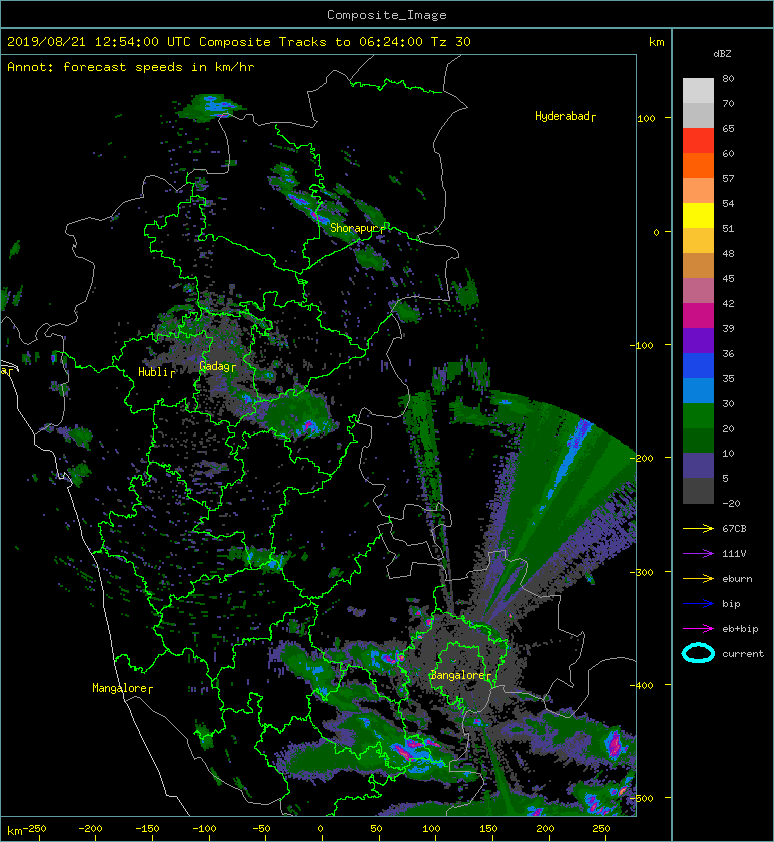Click the 67CB legend label
774x842 pixels.
(x=734, y=528)
